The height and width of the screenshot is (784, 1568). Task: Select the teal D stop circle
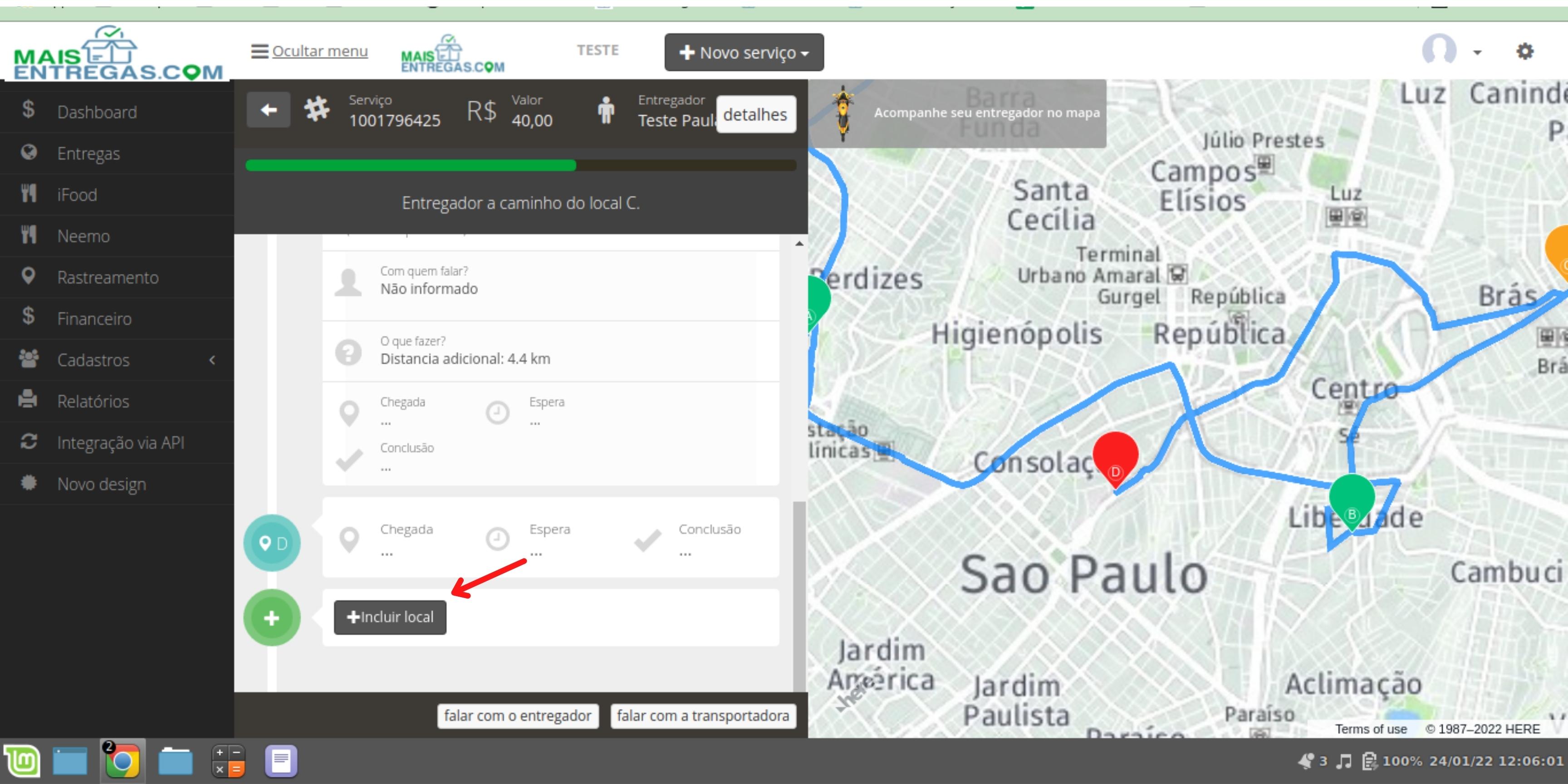pyautogui.click(x=272, y=543)
